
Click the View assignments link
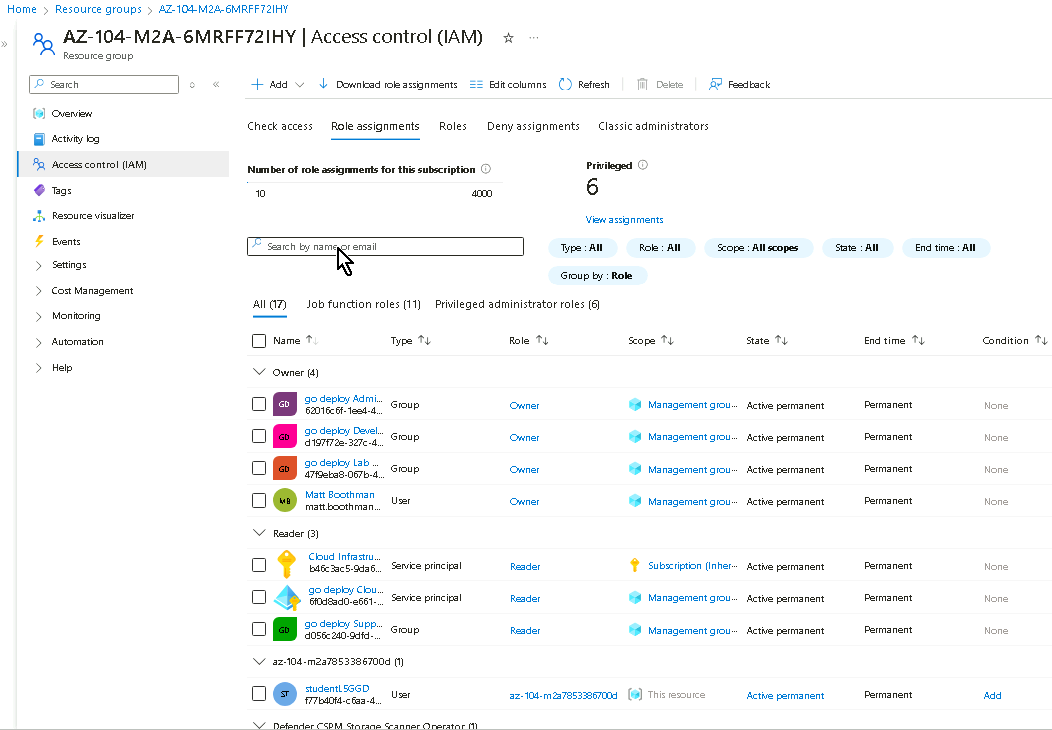[624, 219]
